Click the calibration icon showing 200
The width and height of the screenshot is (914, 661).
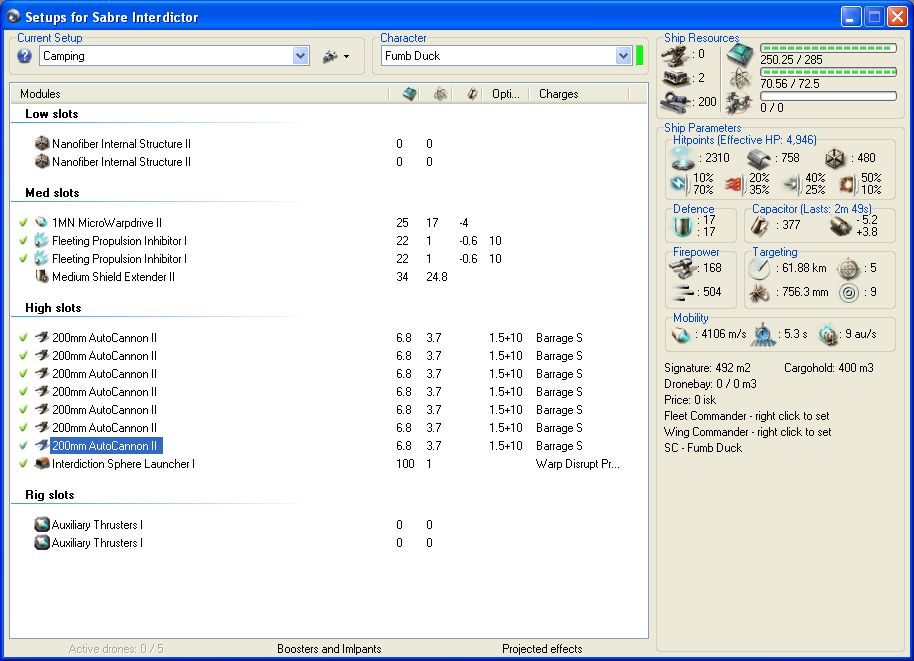[x=676, y=101]
